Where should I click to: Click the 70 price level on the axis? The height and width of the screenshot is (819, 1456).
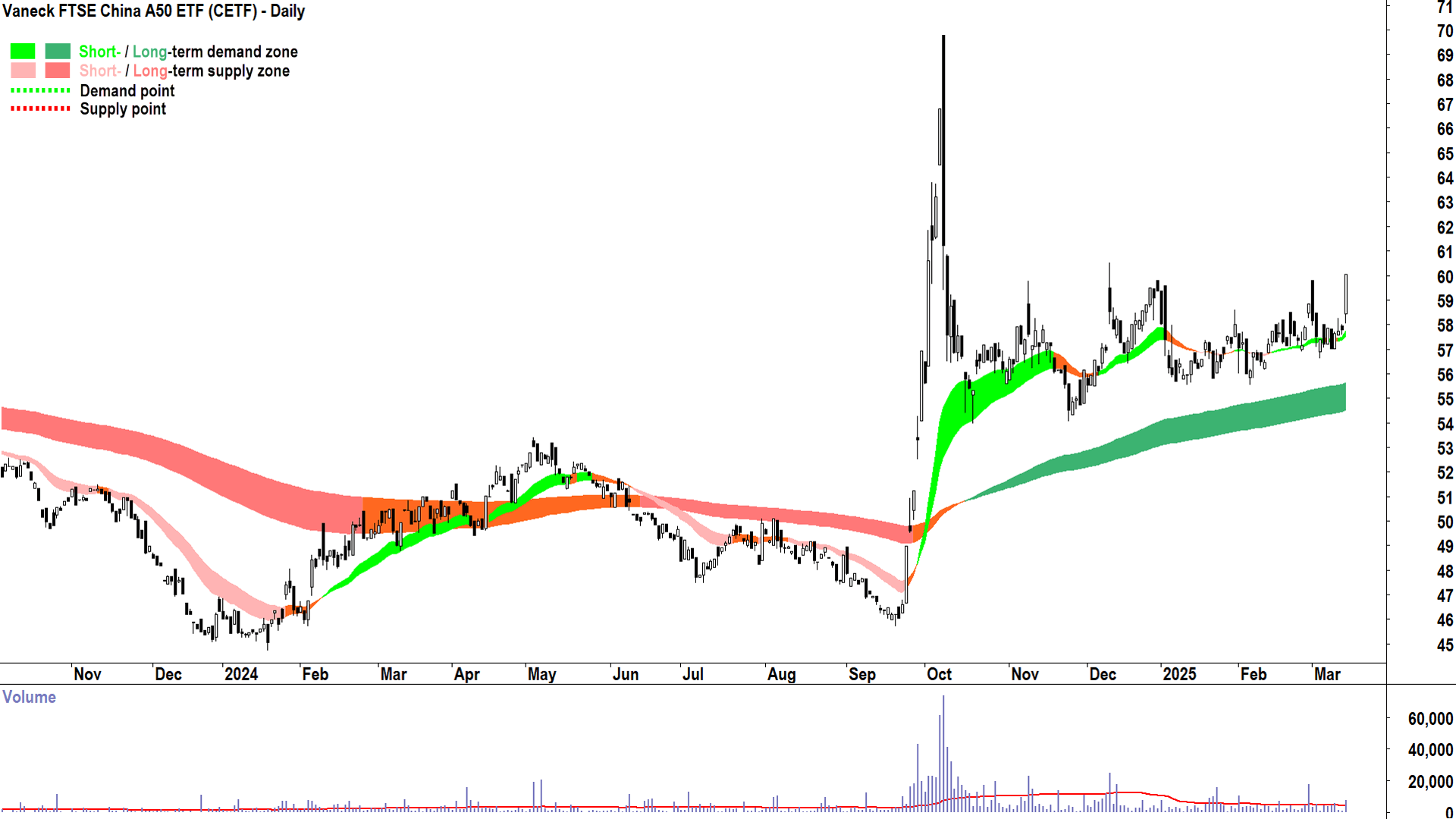pos(1445,31)
